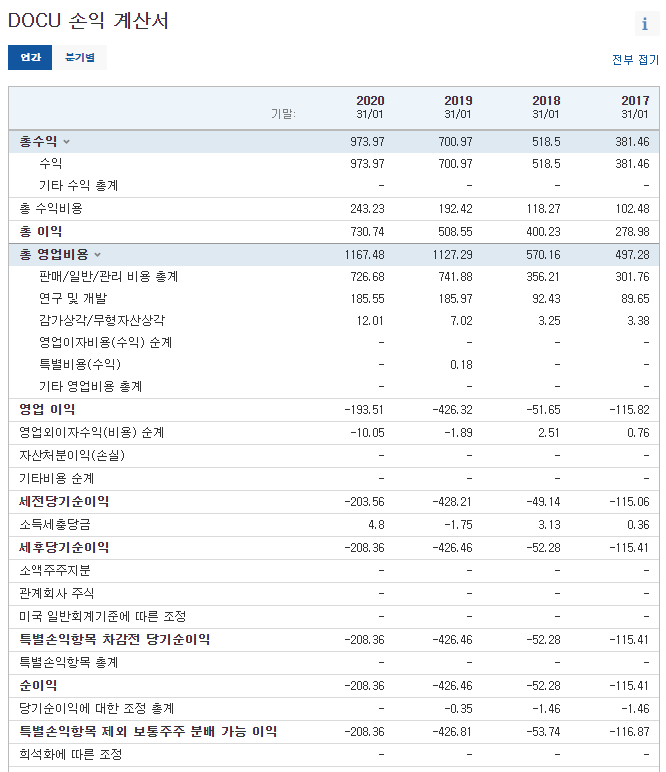Click the 특별비용(수익) row label
The image size is (666, 772).
coord(80,365)
